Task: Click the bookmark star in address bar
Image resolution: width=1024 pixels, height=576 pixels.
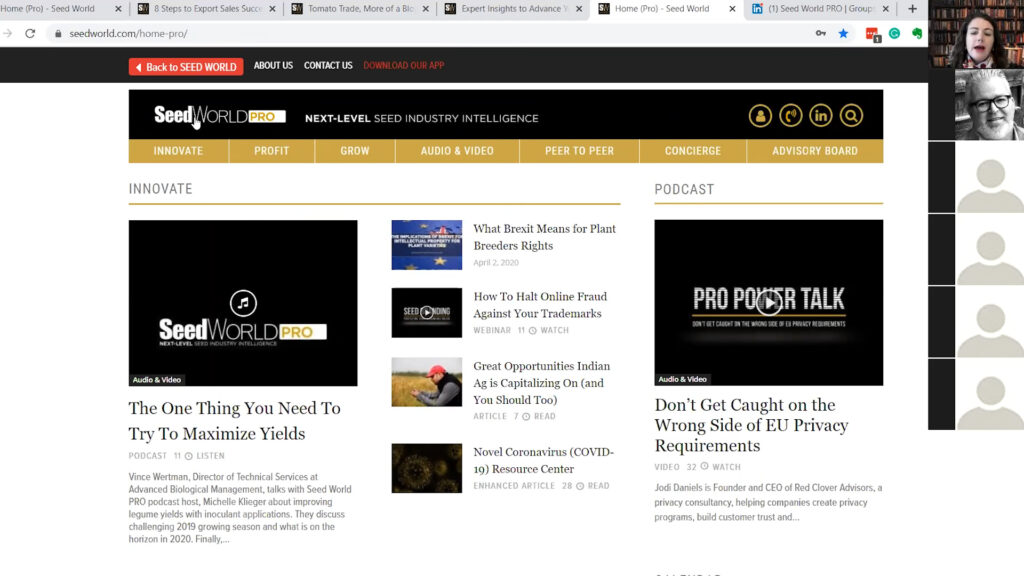Action: pyautogui.click(x=843, y=33)
